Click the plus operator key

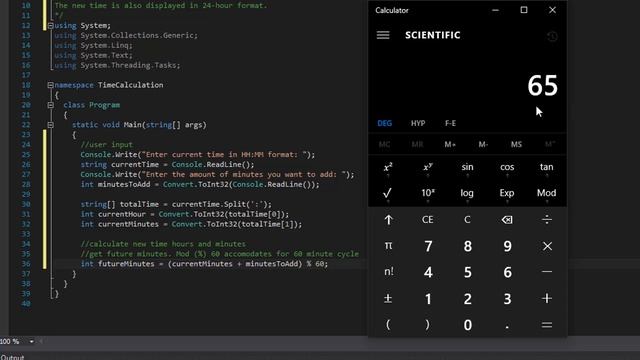pos(547,299)
